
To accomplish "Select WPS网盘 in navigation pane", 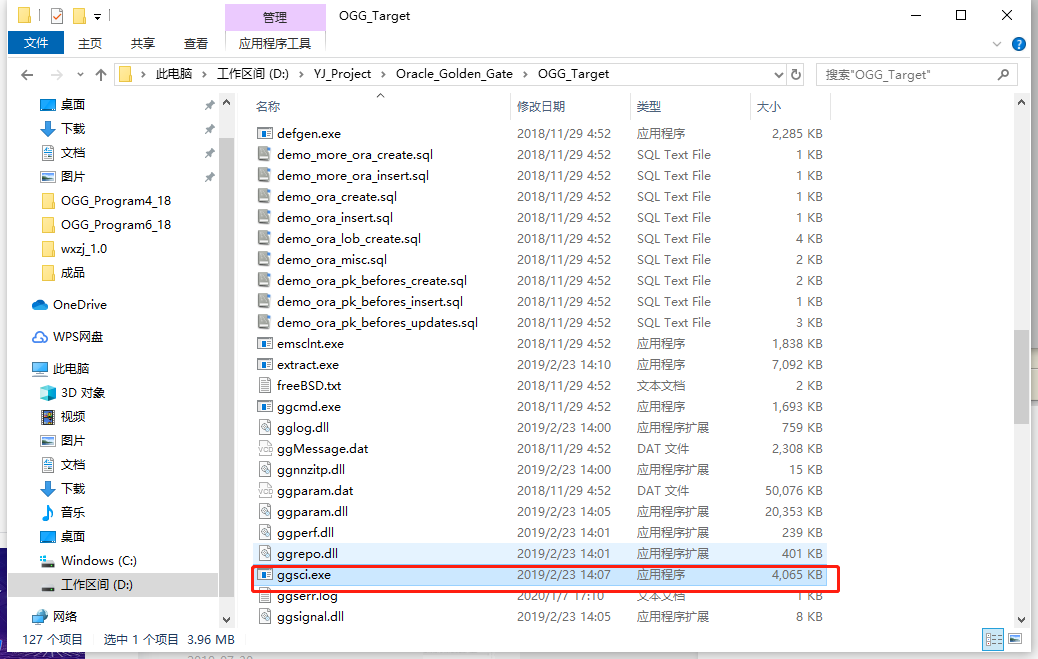I will click(x=77, y=336).
